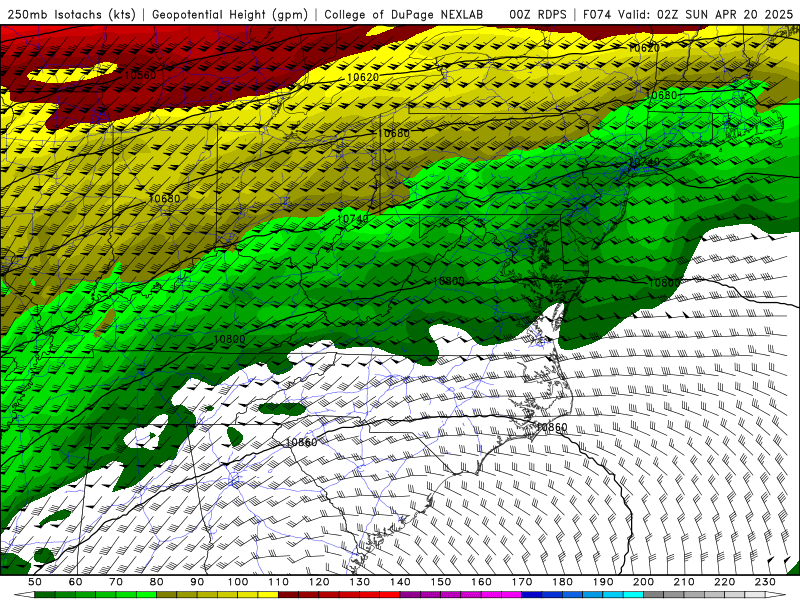Select the 150 value on the color legend
Viewport: 800px width, 600px height.
tap(441, 582)
